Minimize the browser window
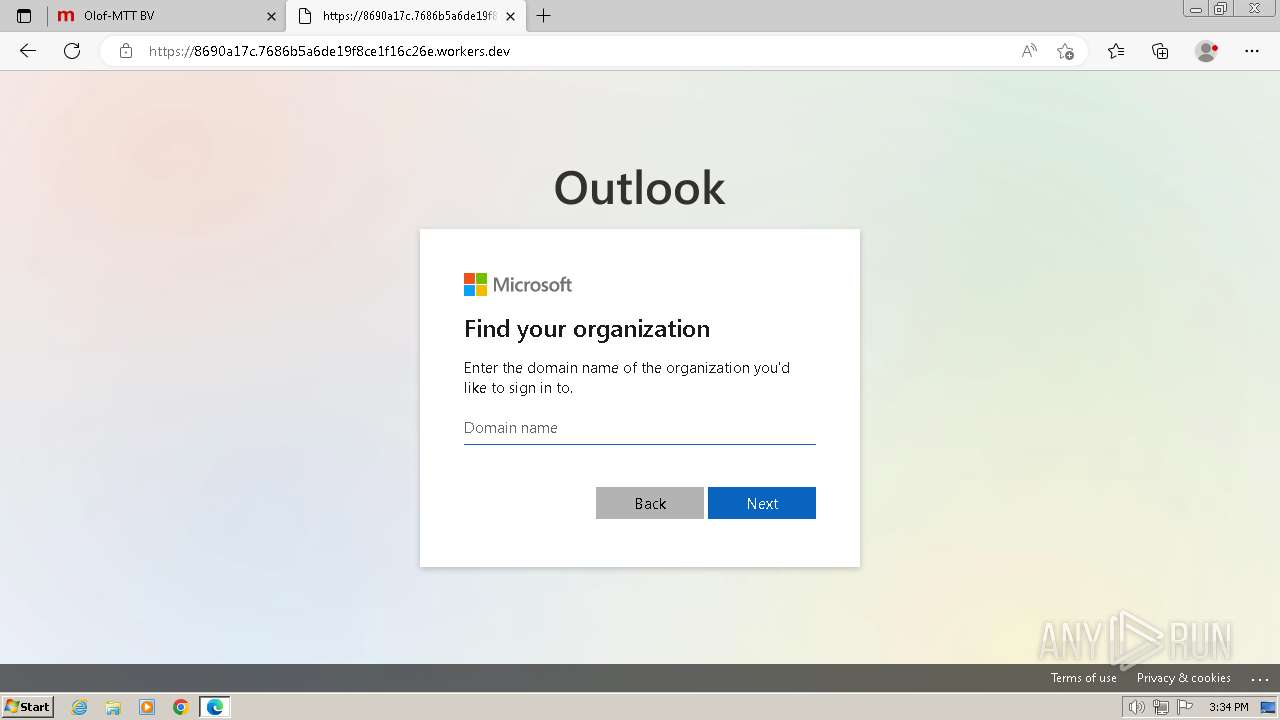Viewport: 1280px width, 720px height. point(1195,9)
